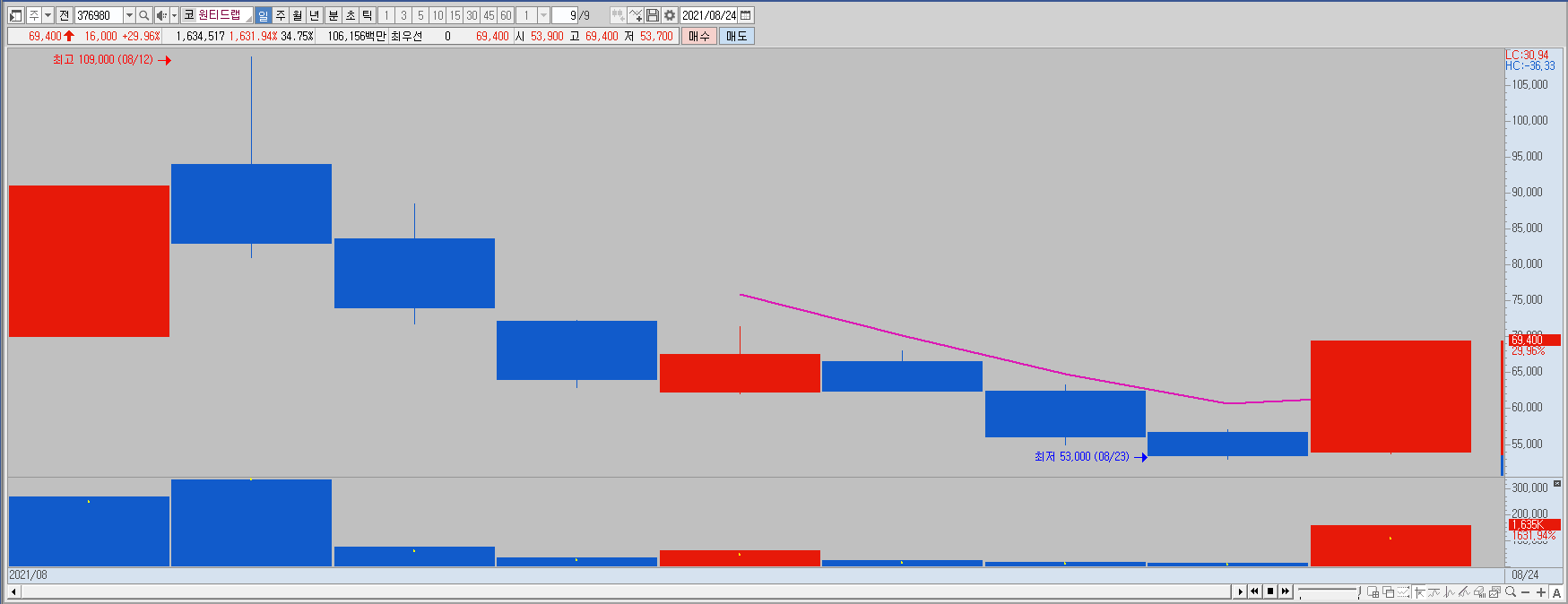
Task: Click the fast-forward button in the bottom toolbar
Action: pyautogui.click(x=1286, y=591)
